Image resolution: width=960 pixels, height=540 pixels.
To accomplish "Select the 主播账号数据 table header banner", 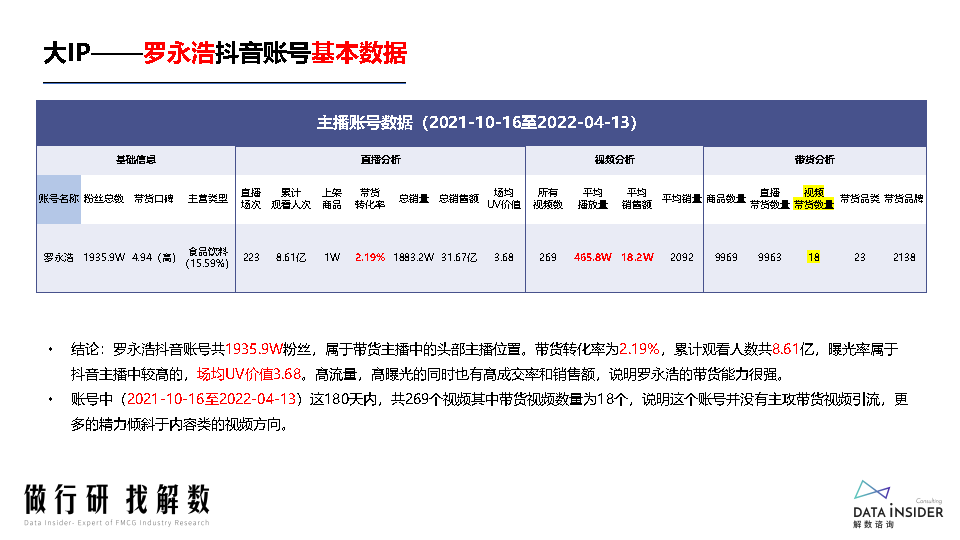I will point(481,123).
